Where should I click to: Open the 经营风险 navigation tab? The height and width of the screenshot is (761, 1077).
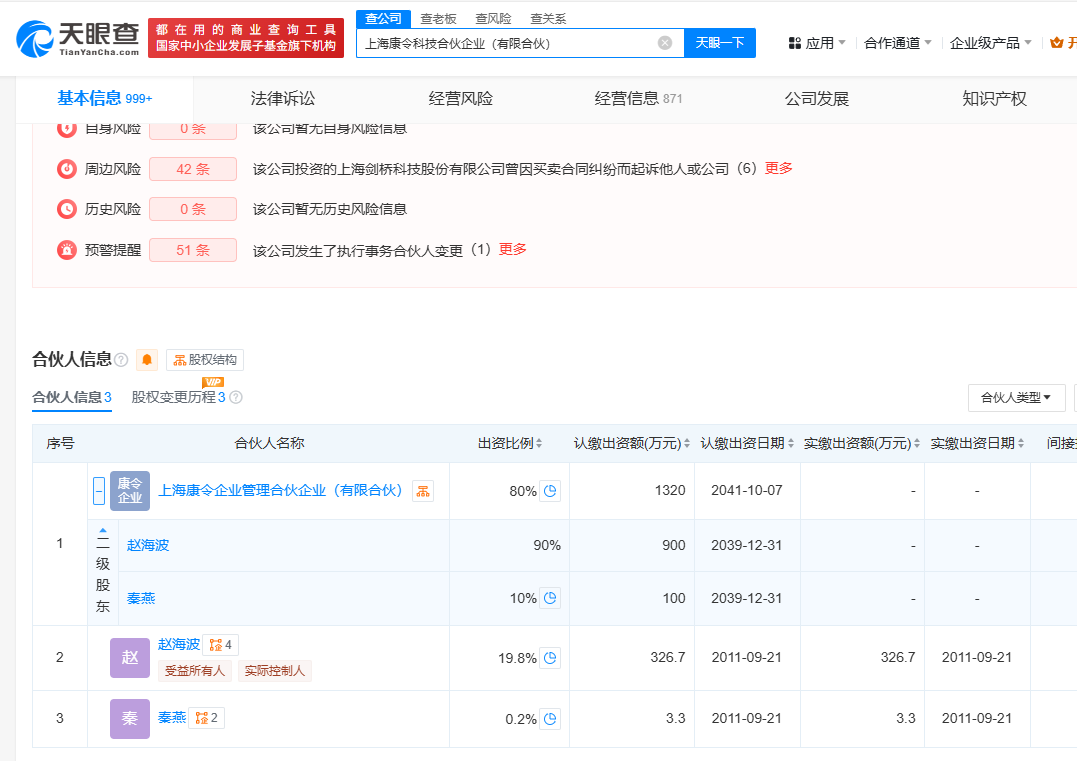pyautogui.click(x=460, y=99)
